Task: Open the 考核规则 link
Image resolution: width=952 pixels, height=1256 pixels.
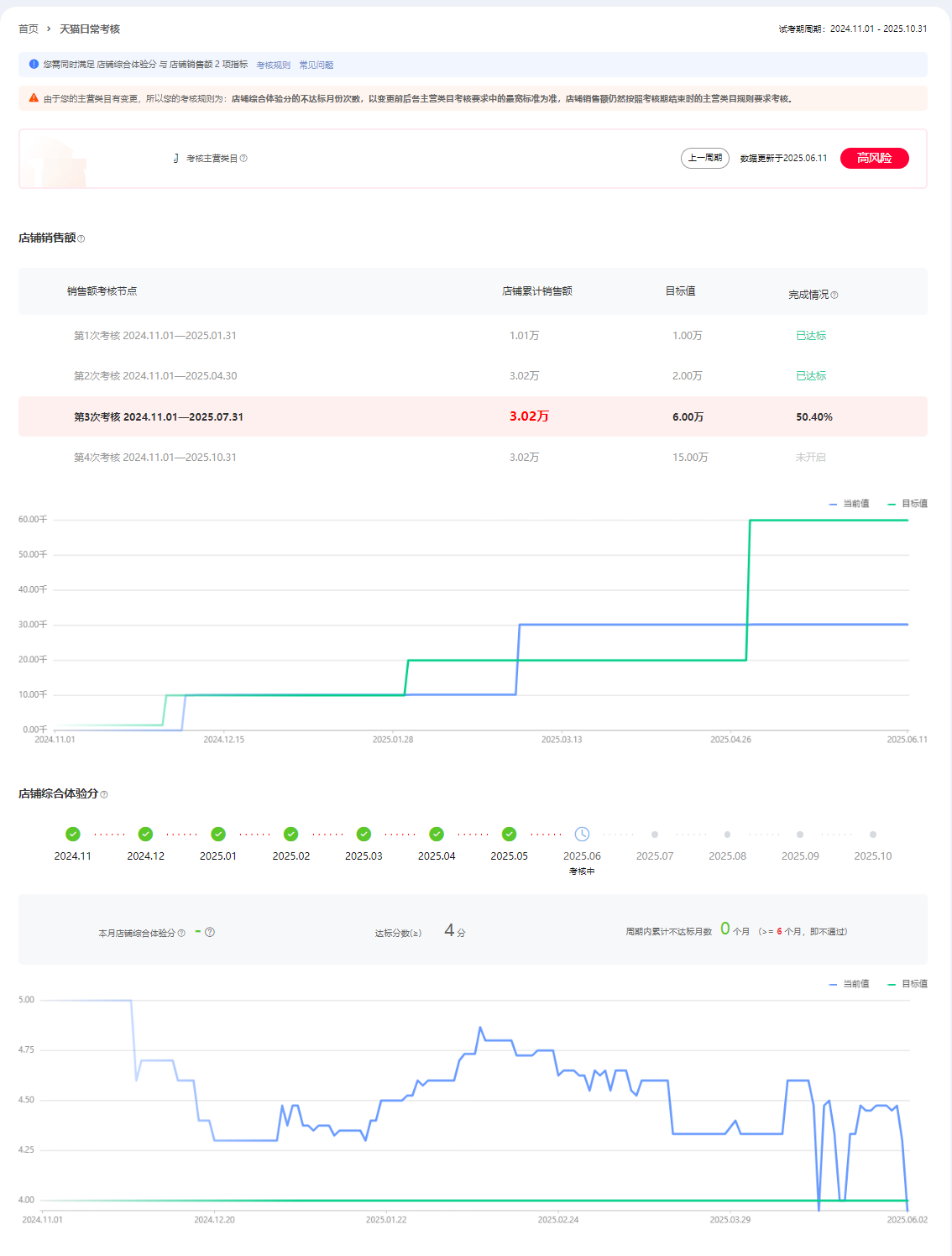Action: 273,65
